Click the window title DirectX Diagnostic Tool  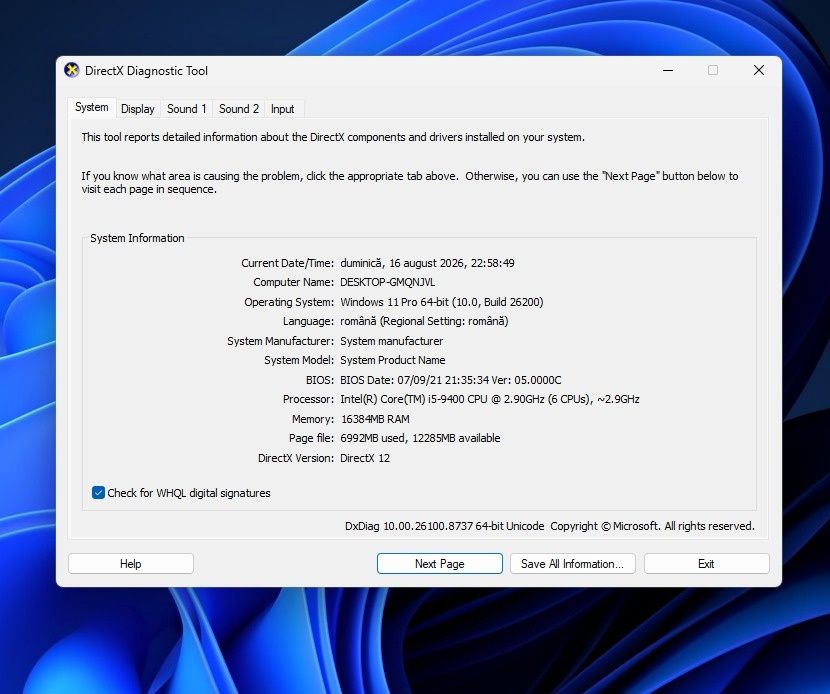click(x=146, y=71)
